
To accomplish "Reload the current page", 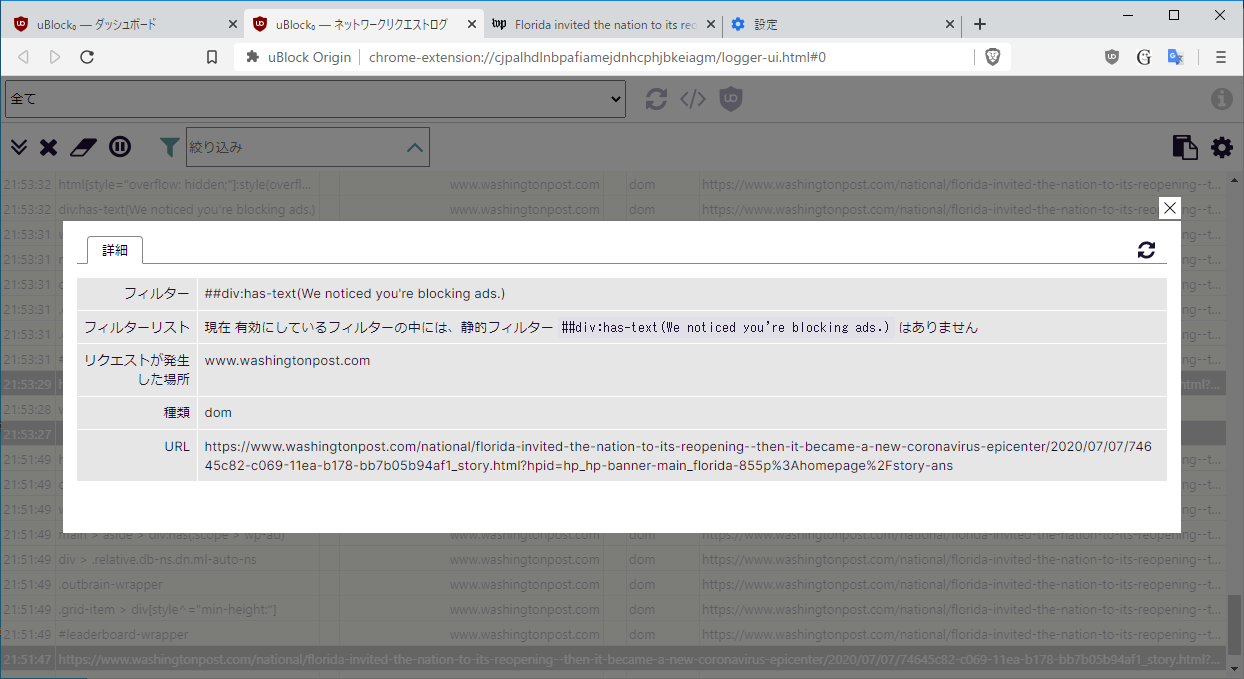I will pos(87,57).
